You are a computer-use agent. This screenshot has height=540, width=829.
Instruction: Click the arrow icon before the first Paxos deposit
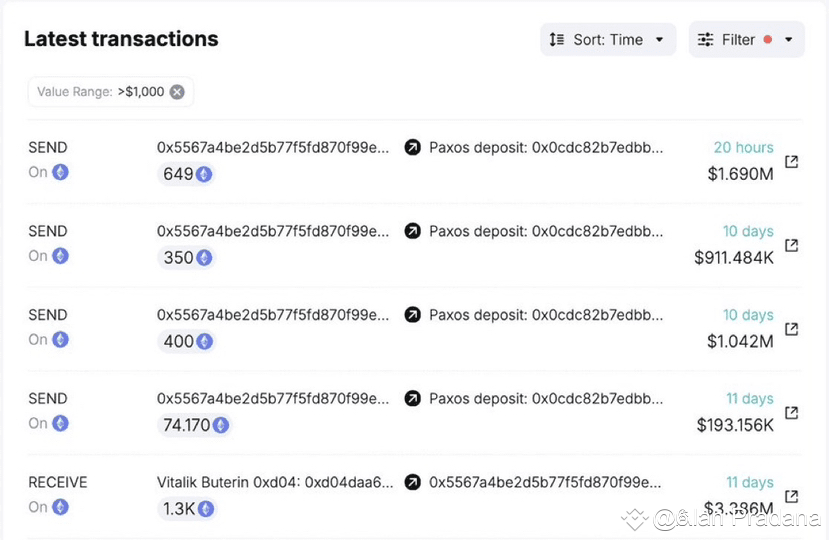coord(412,147)
